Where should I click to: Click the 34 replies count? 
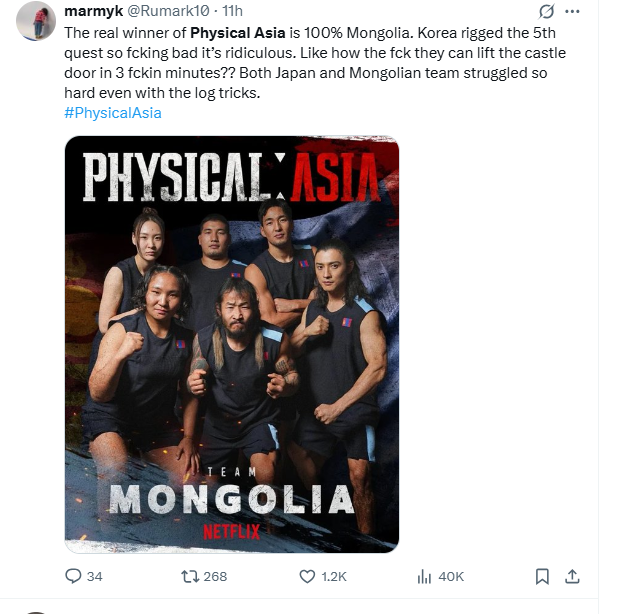point(94,576)
